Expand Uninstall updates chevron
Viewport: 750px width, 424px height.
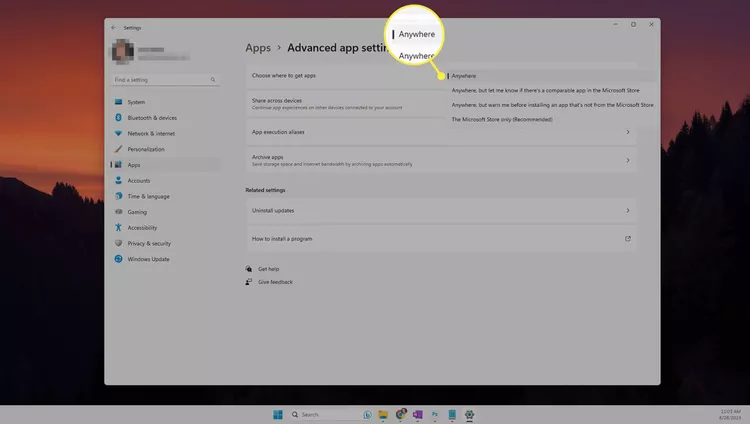pos(628,211)
